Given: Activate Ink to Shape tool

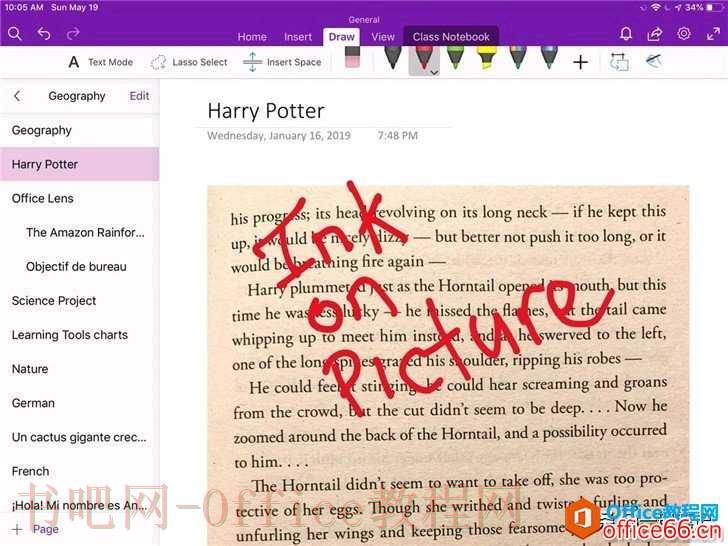Looking at the screenshot, I should 619,62.
